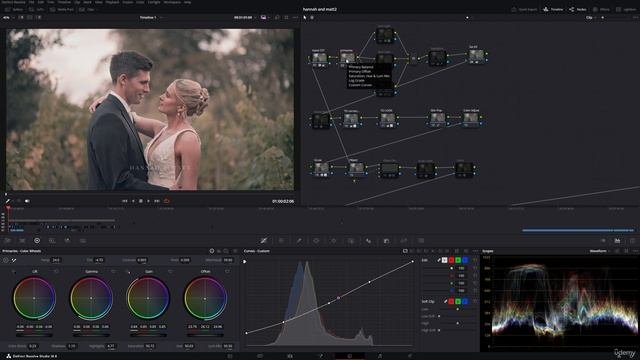Click the viewer qualifier picker icon
Screen dimensions: 640x360
pos(7,201)
